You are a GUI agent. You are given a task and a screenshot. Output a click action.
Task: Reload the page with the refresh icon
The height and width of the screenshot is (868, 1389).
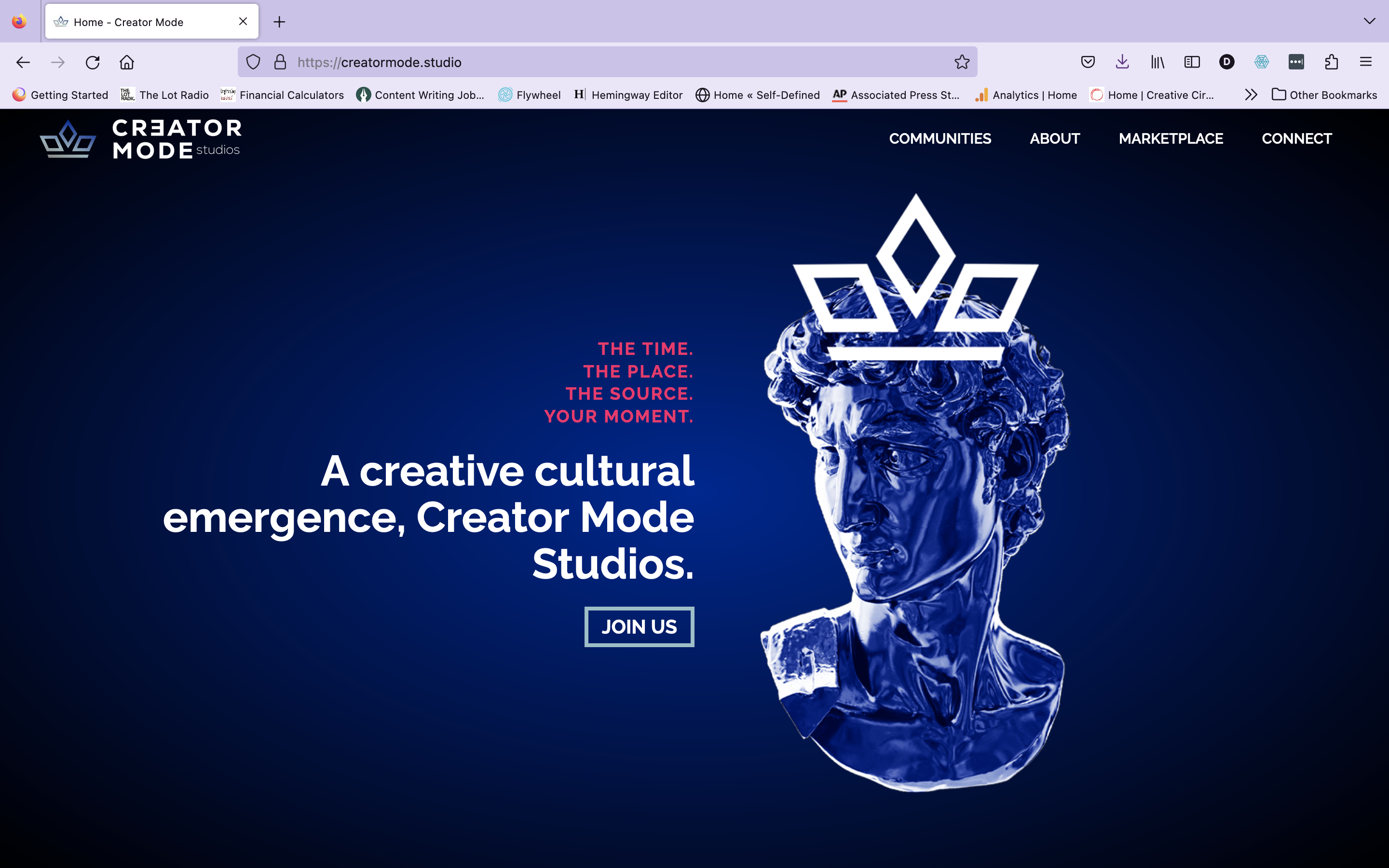[x=93, y=62]
